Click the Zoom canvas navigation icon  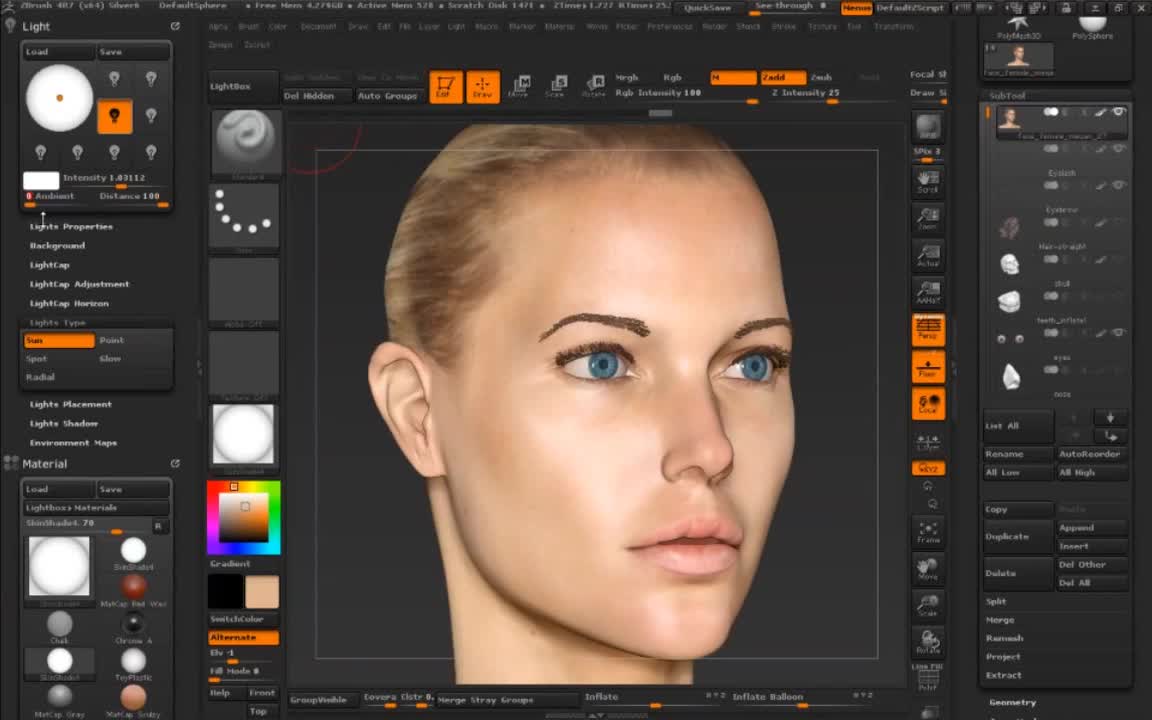pyautogui.click(x=928, y=218)
